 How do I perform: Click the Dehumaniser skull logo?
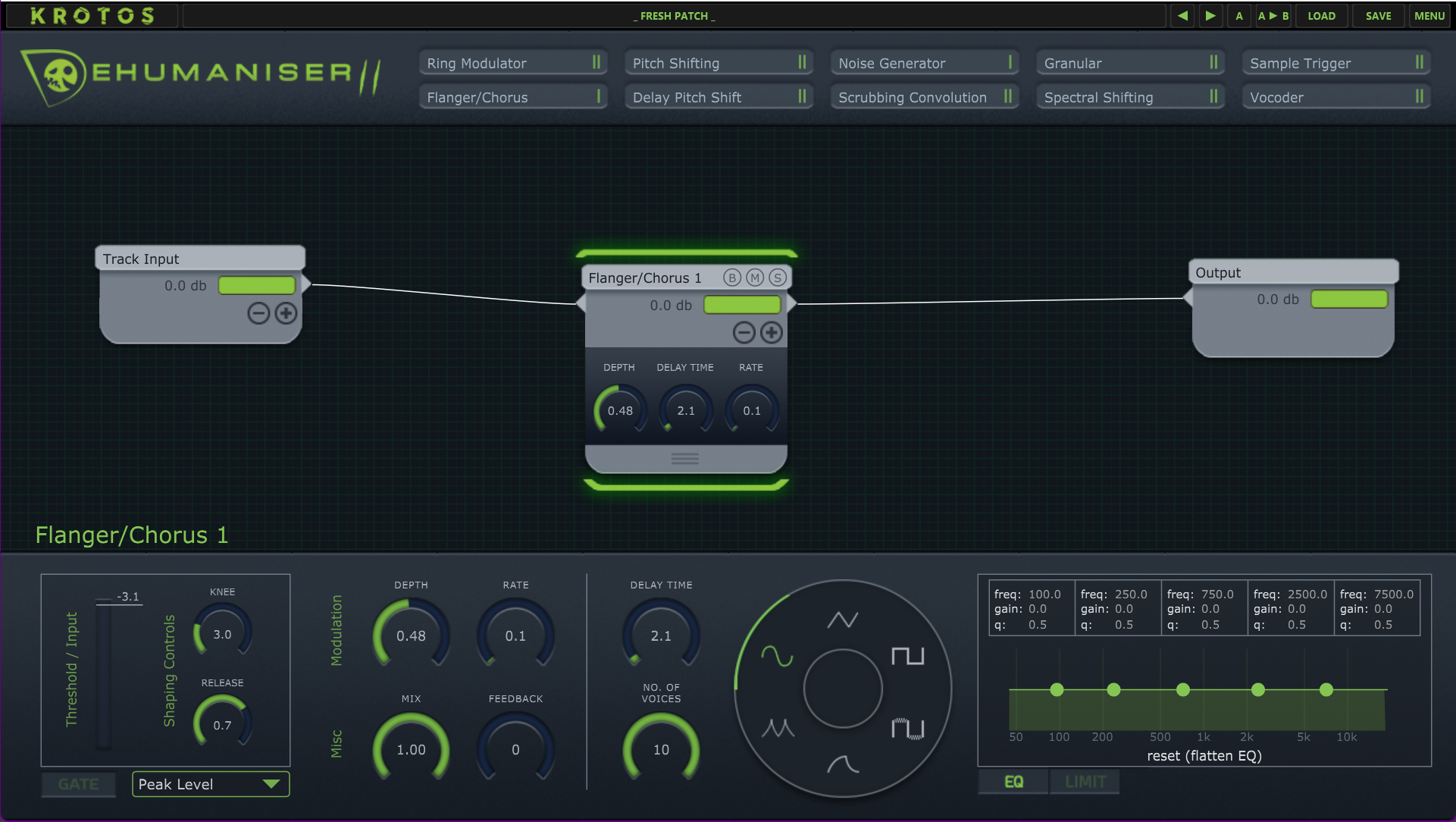point(55,76)
